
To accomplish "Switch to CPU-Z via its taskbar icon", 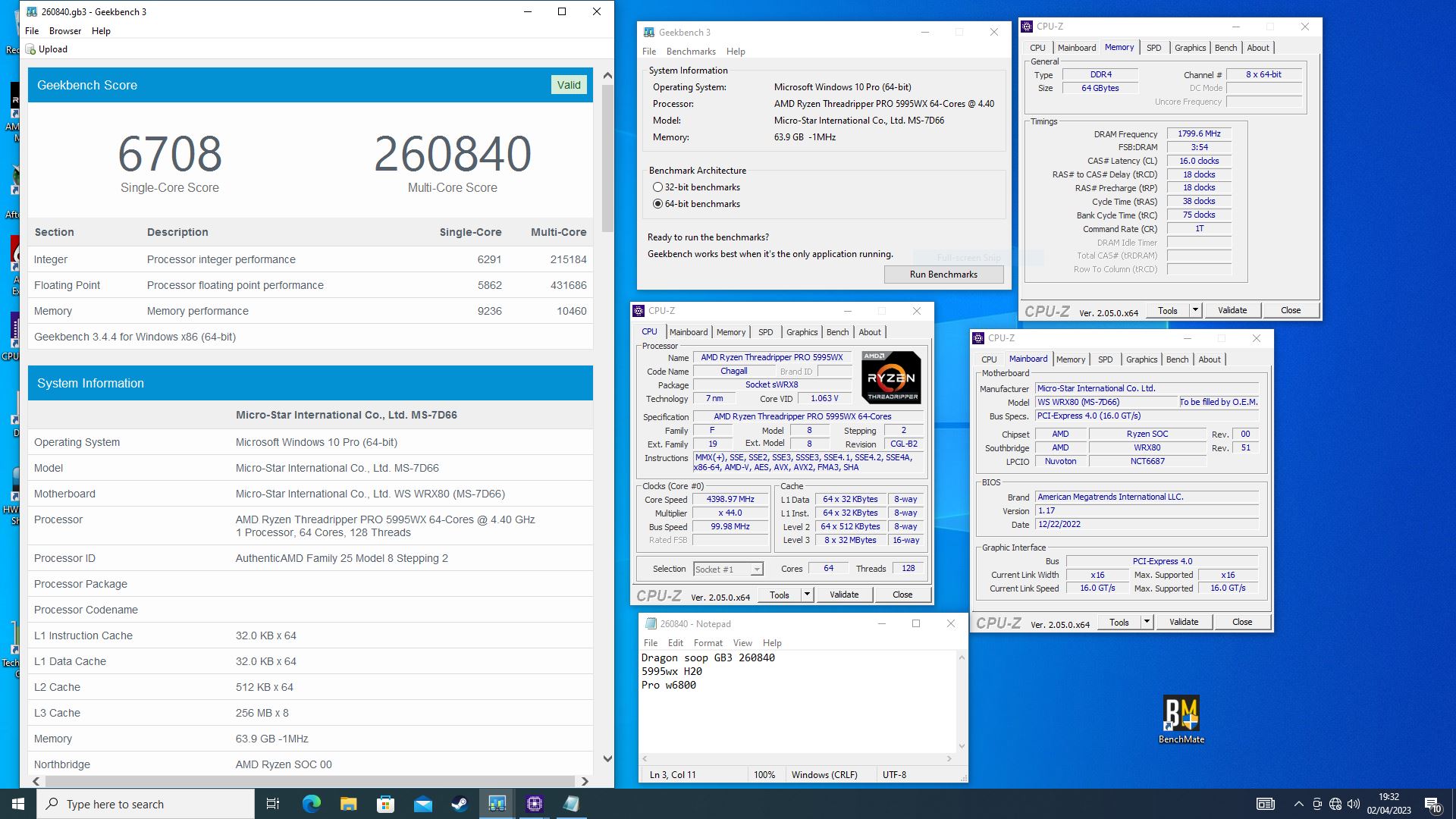I will pyautogui.click(x=534, y=804).
